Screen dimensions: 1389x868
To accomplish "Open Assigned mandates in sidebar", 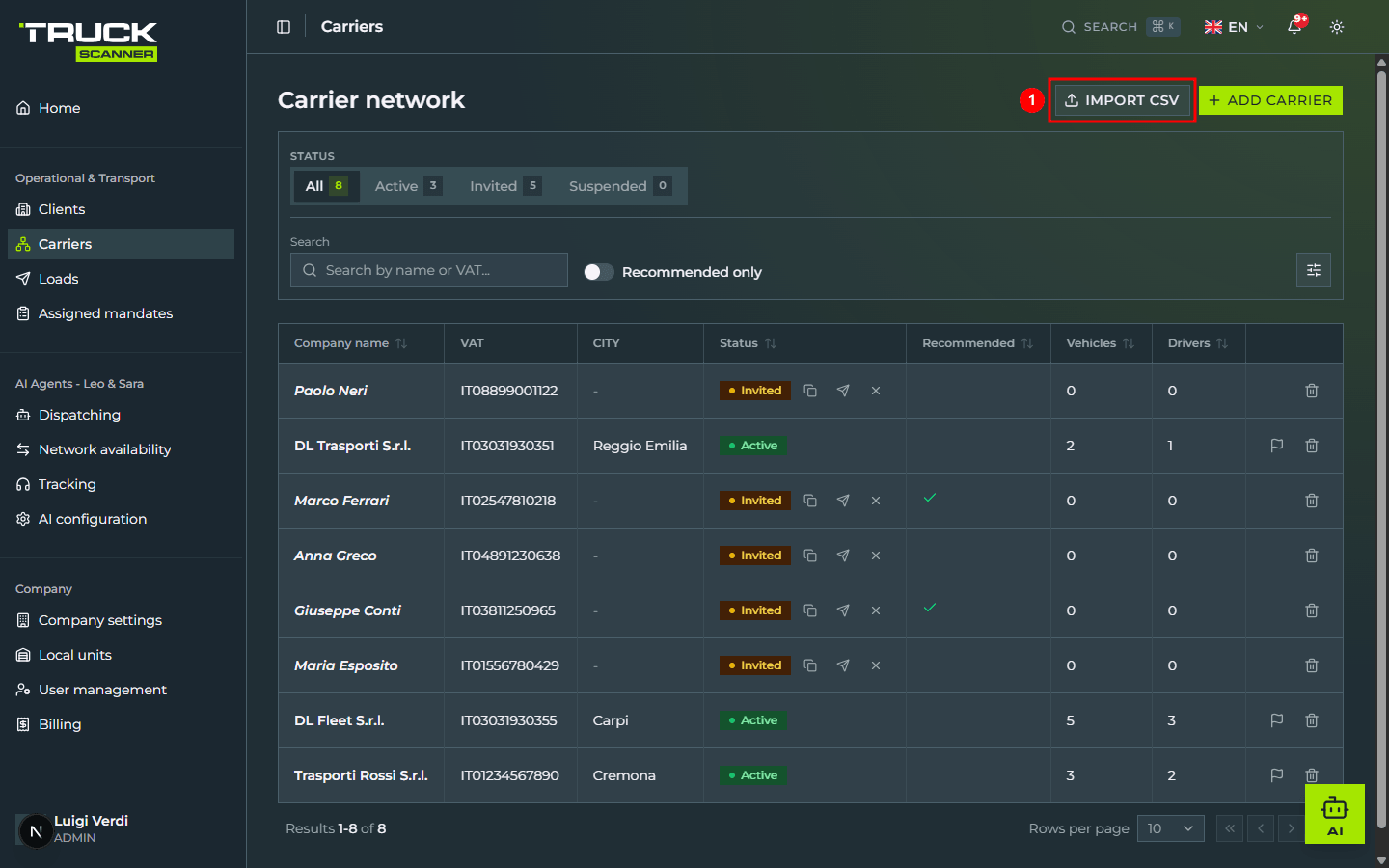I will (x=121, y=313).
